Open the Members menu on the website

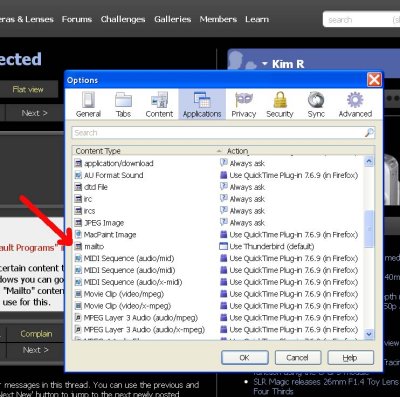218,19
